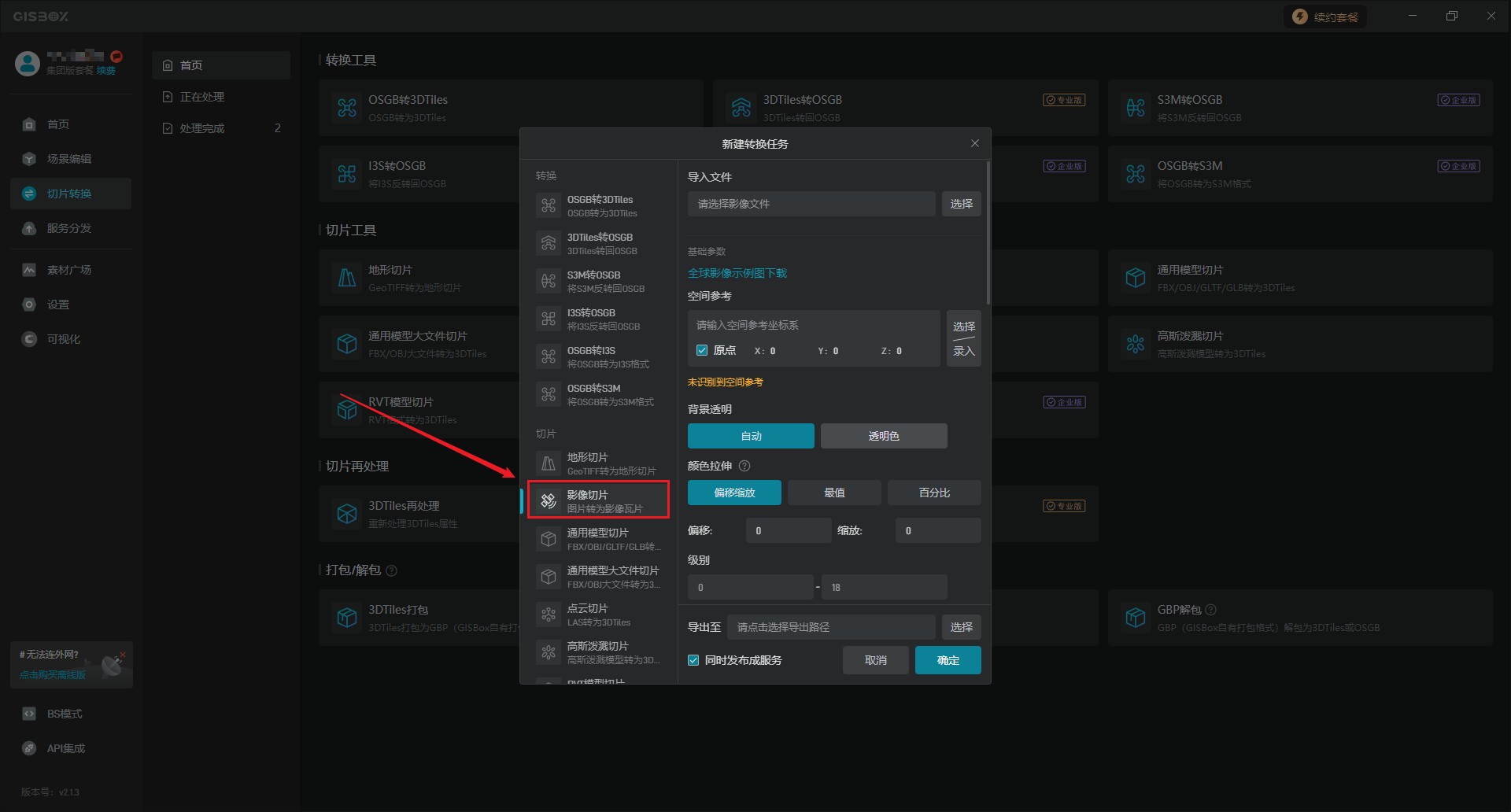Choose 百分比 color stretch mode
This screenshot has width=1511, height=812.
point(933,493)
